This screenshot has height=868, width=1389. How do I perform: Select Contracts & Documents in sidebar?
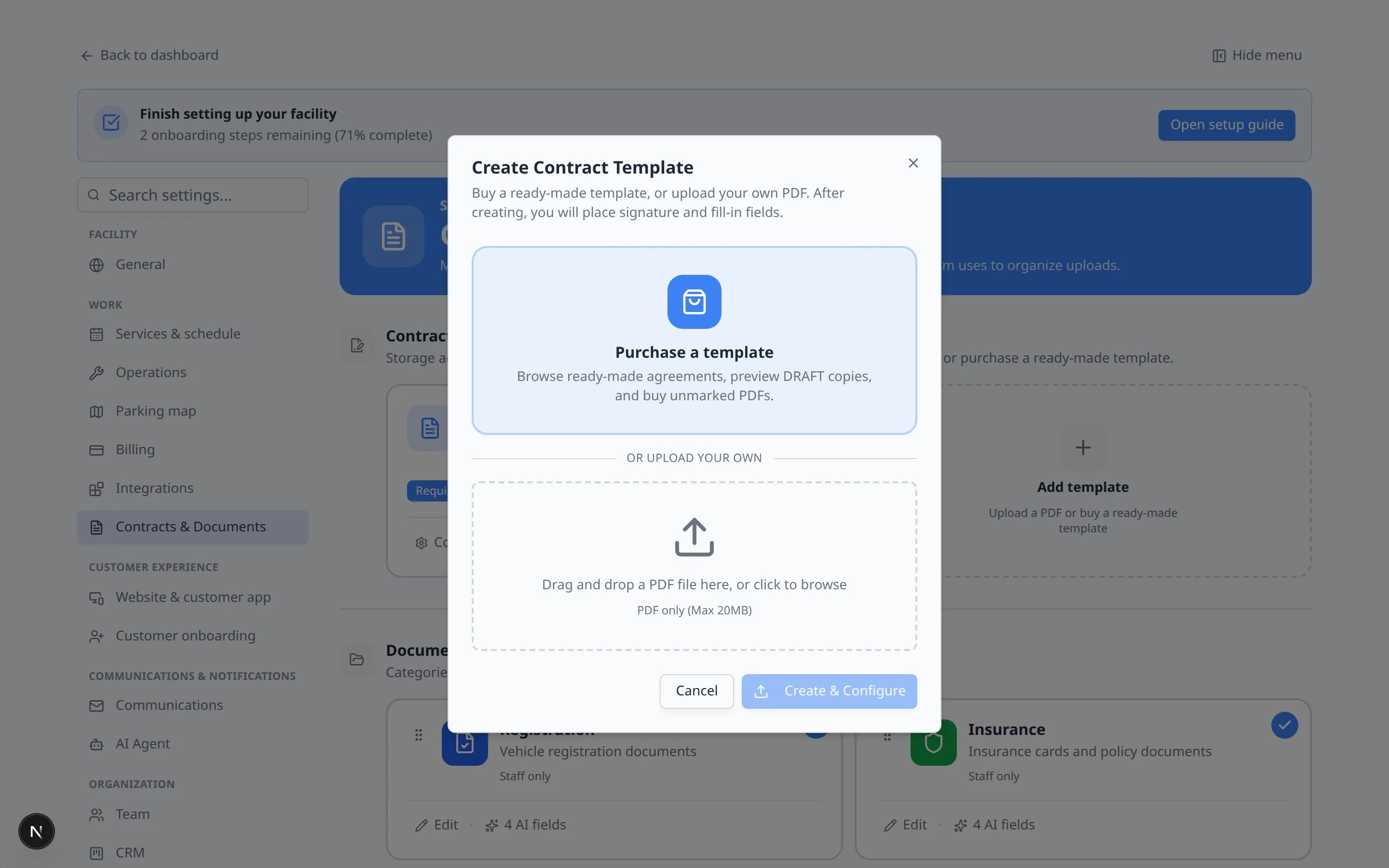tap(193, 527)
